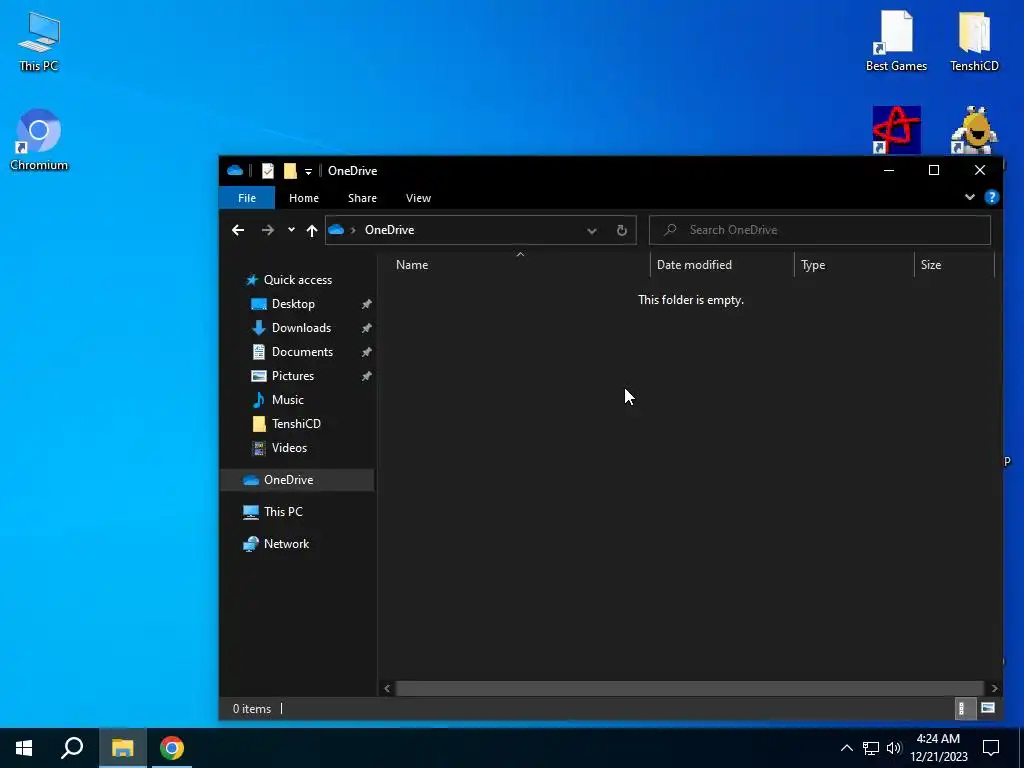Go up one folder level arrow
The width and height of the screenshot is (1024, 768).
[312, 230]
